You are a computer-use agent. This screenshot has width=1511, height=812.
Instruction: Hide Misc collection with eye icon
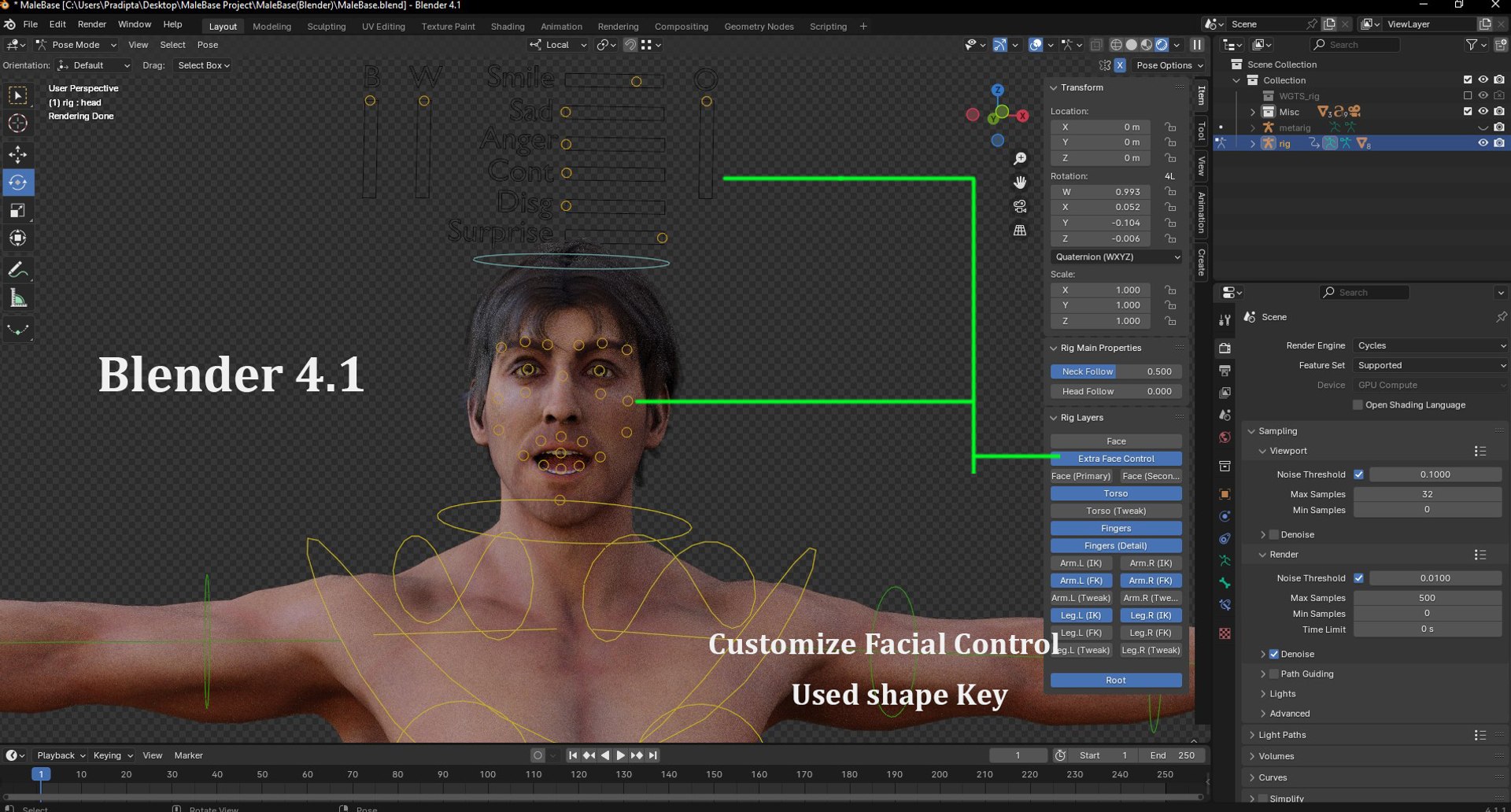click(1483, 112)
